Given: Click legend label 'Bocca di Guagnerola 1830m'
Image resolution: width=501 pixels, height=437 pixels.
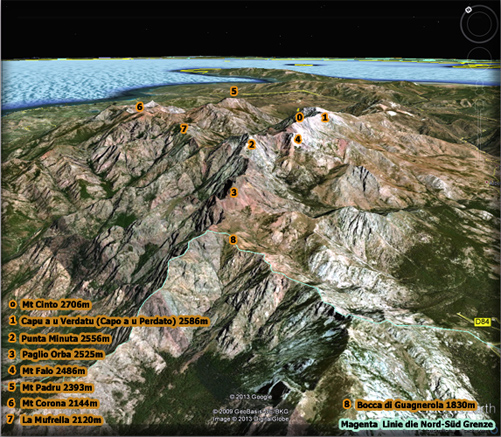Looking at the screenshot, I should (416, 405).
